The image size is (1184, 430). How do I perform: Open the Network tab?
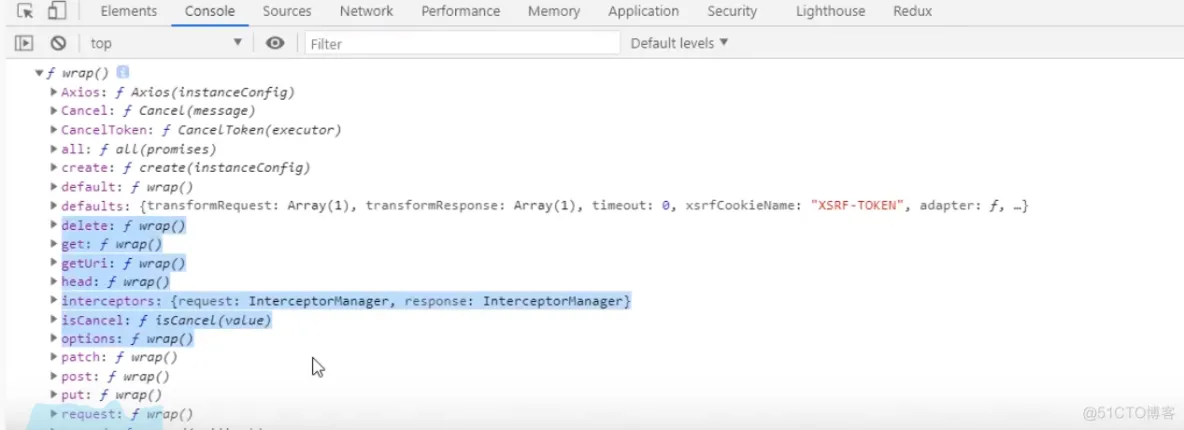tap(366, 12)
